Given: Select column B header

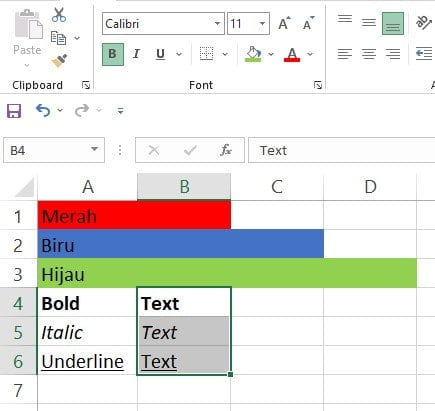Looking at the screenshot, I should [184, 186].
